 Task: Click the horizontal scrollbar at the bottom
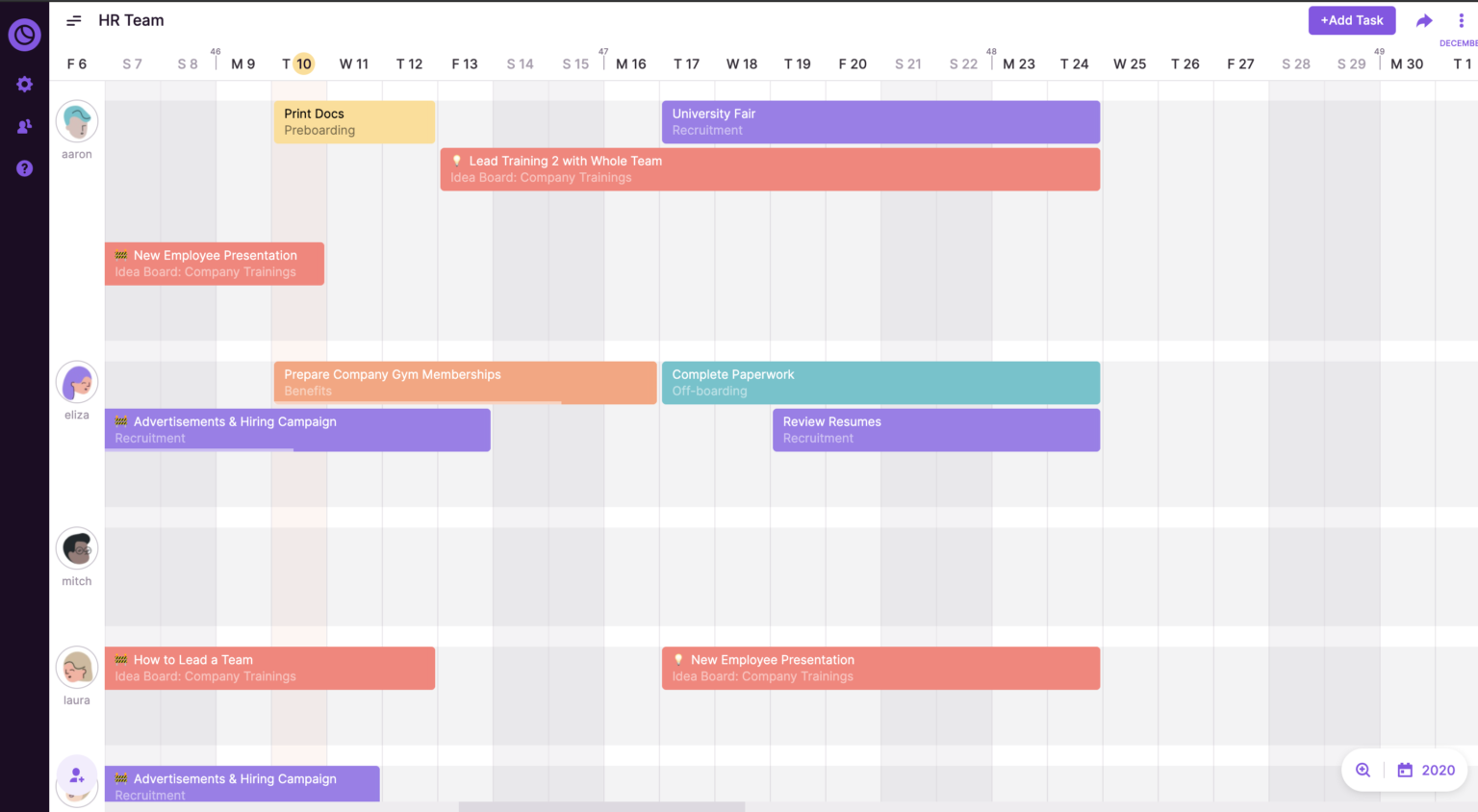pyautogui.click(x=601, y=806)
